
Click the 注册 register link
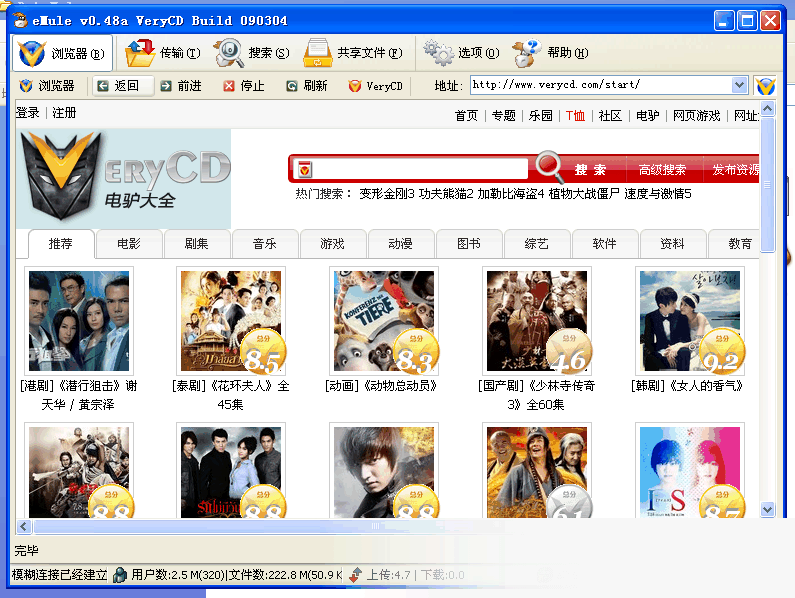64,113
